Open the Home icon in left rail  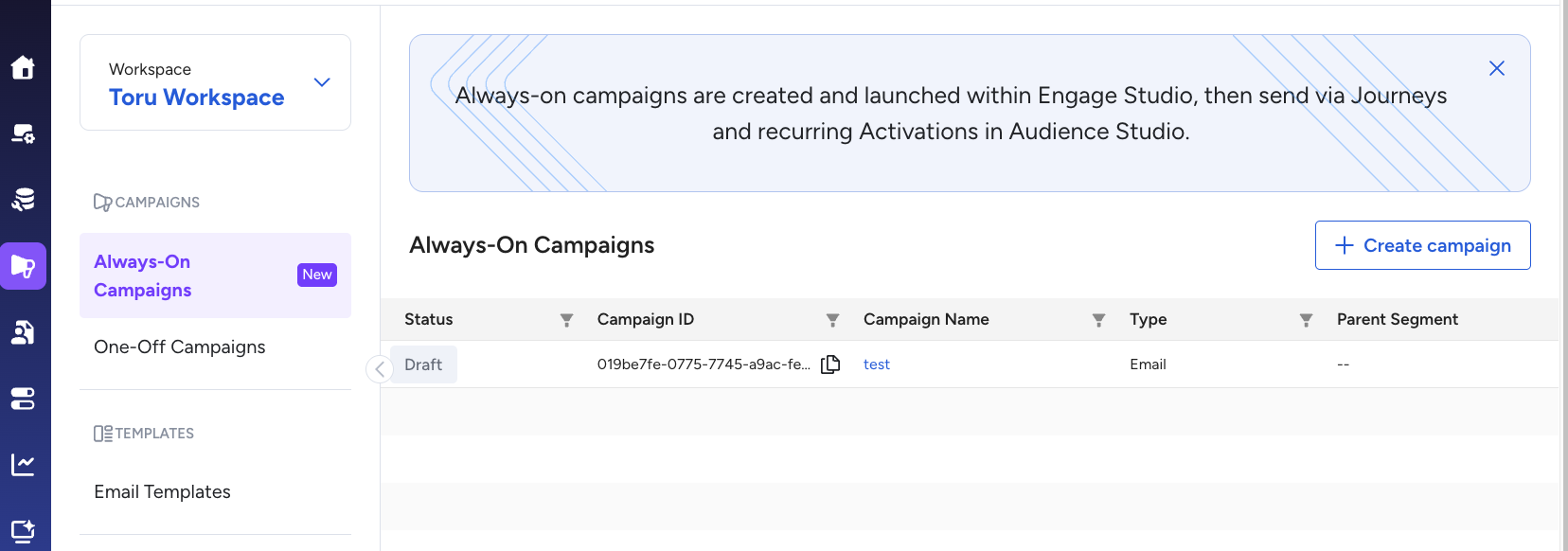(x=23, y=67)
